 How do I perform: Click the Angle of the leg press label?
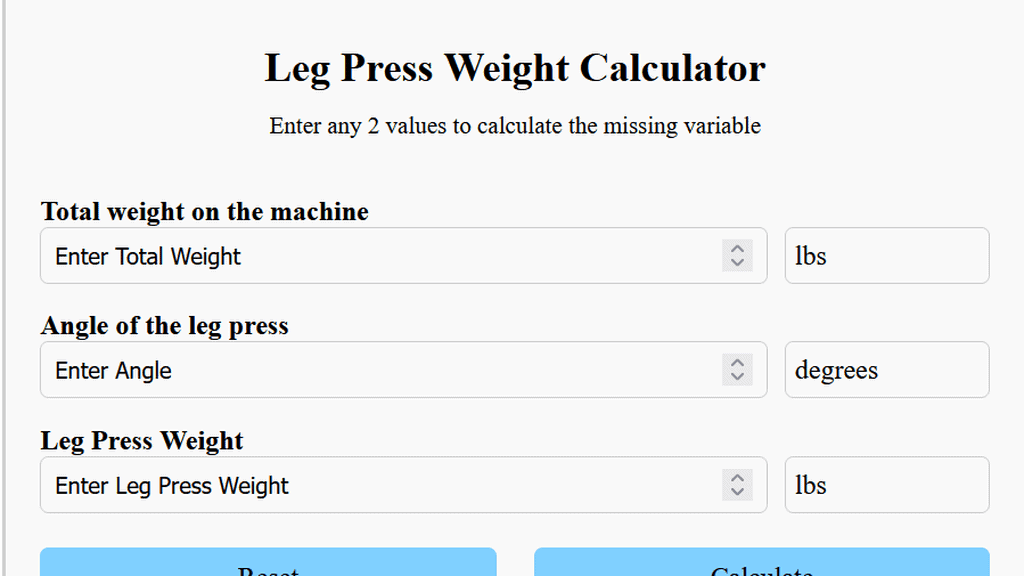pyautogui.click(x=164, y=326)
